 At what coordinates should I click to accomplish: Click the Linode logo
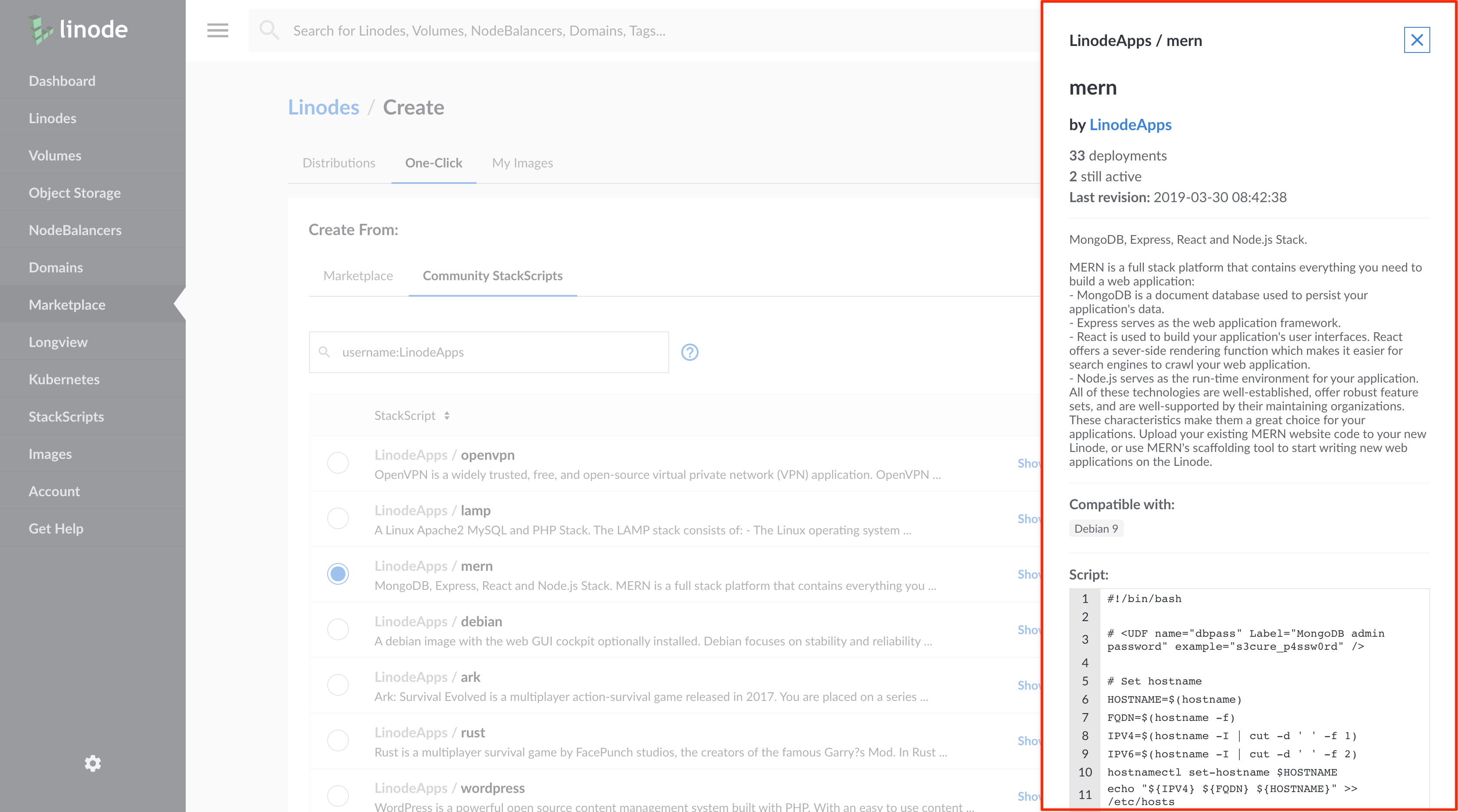[76, 29]
